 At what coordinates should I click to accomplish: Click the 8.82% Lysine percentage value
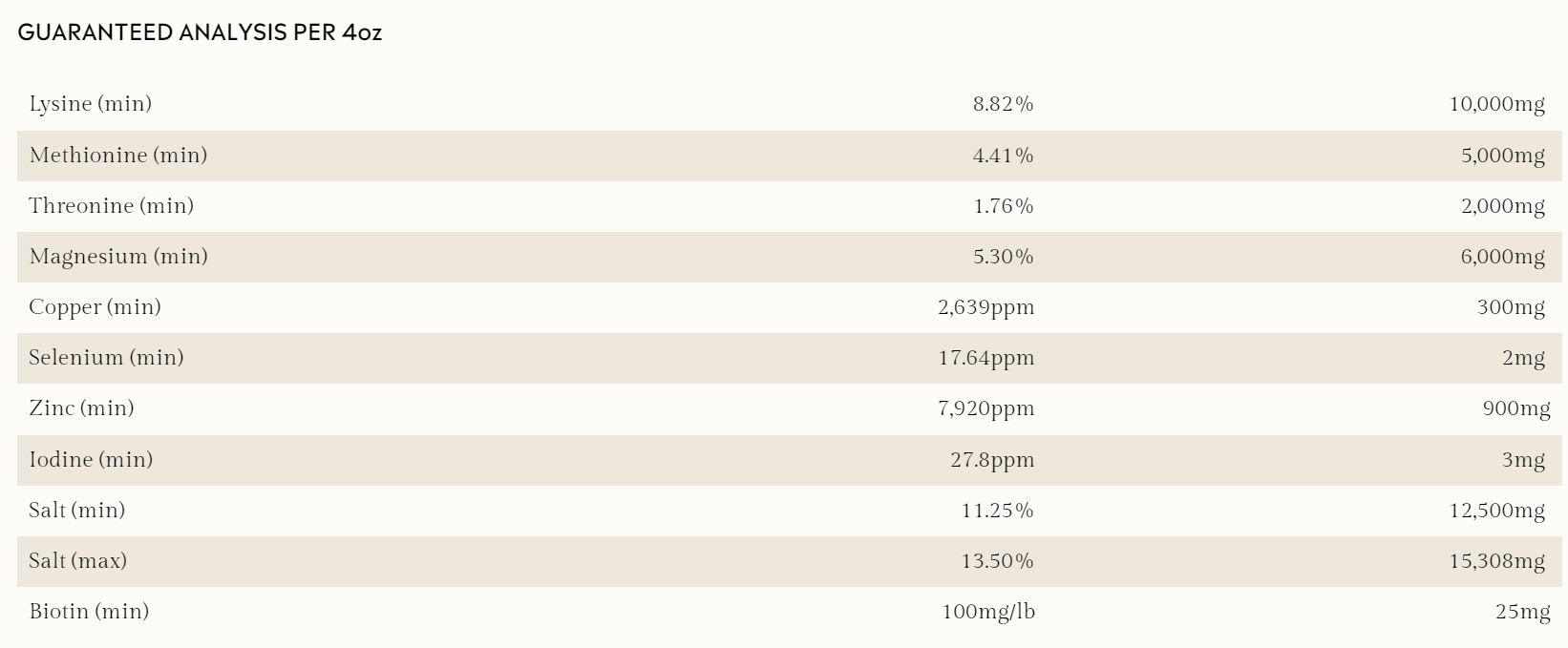coord(1003,104)
